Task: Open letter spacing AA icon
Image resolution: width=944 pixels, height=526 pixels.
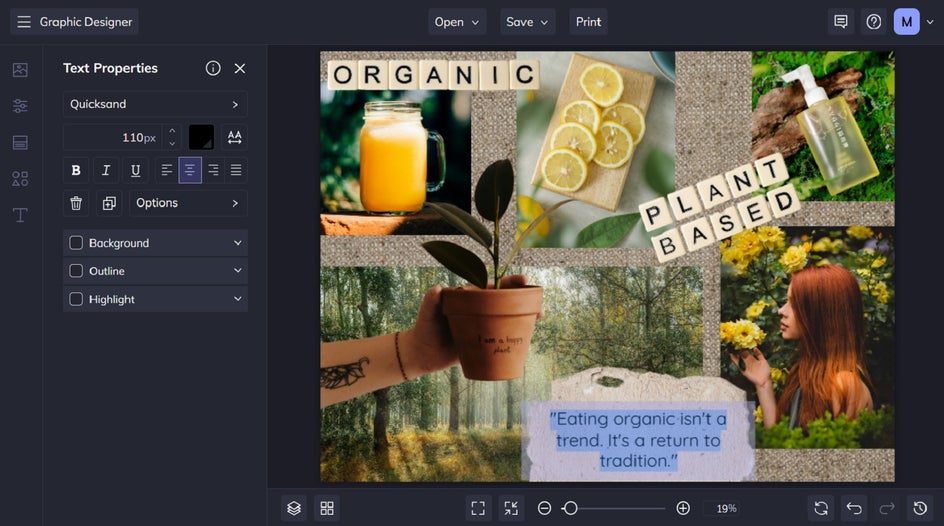Action: click(x=235, y=137)
